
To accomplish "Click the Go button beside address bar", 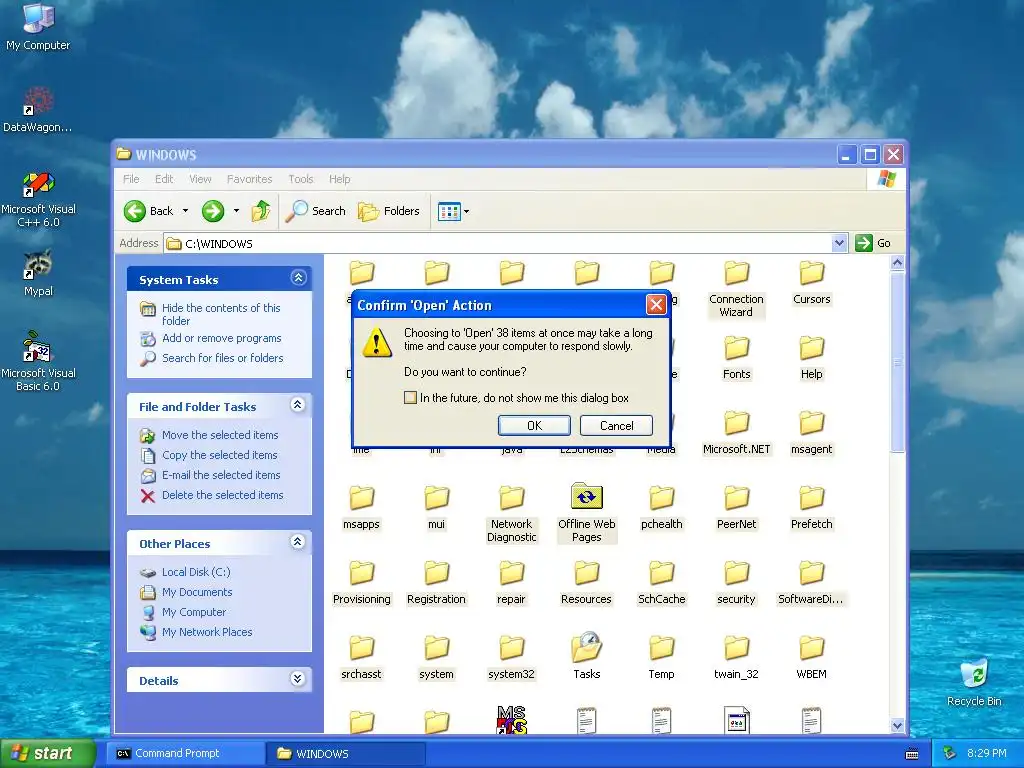I will 873,243.
